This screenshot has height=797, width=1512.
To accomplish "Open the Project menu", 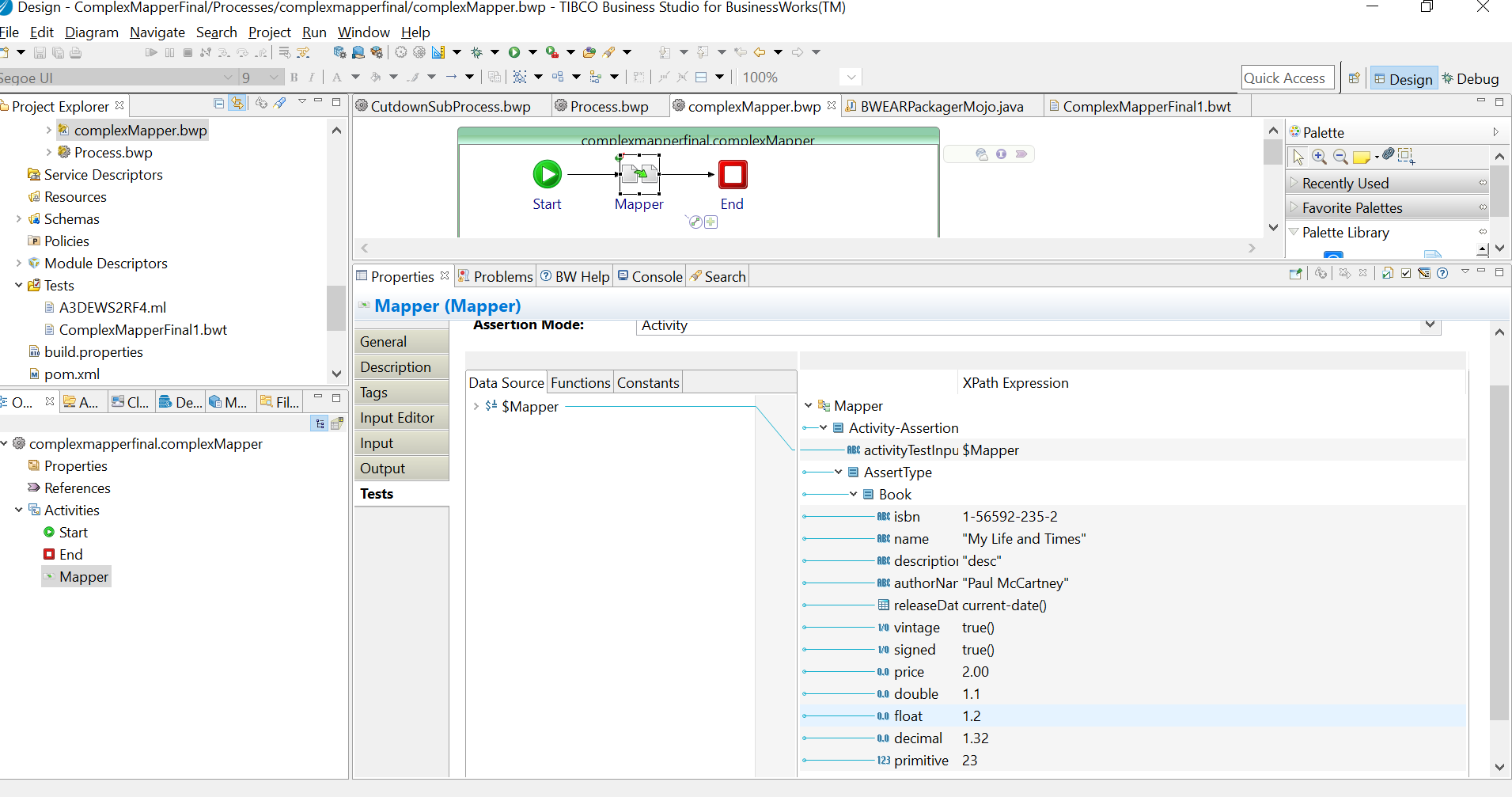I will [270, 32].
